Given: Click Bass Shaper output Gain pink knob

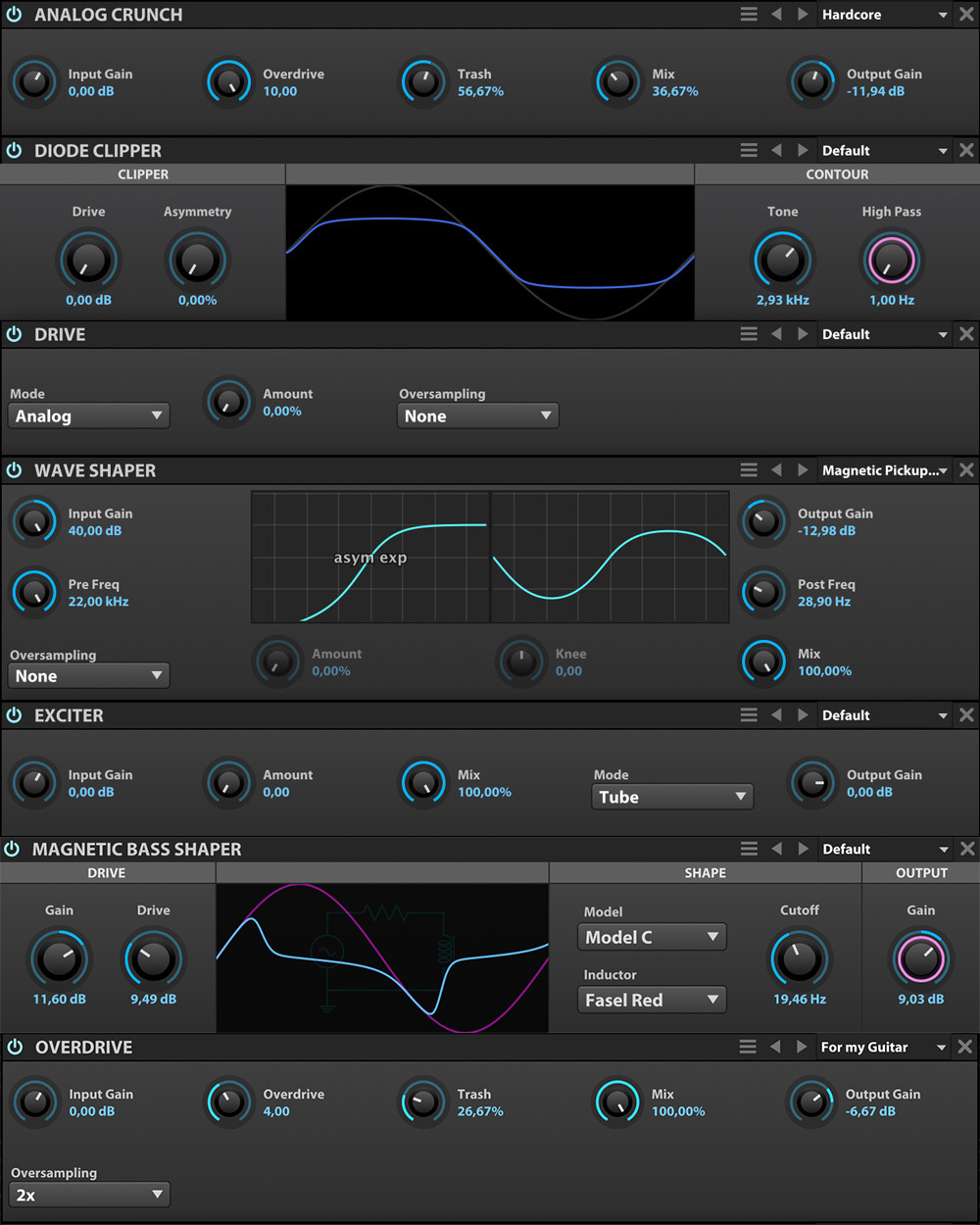Looking at the screenshot, I should click(x=921, y=959).
